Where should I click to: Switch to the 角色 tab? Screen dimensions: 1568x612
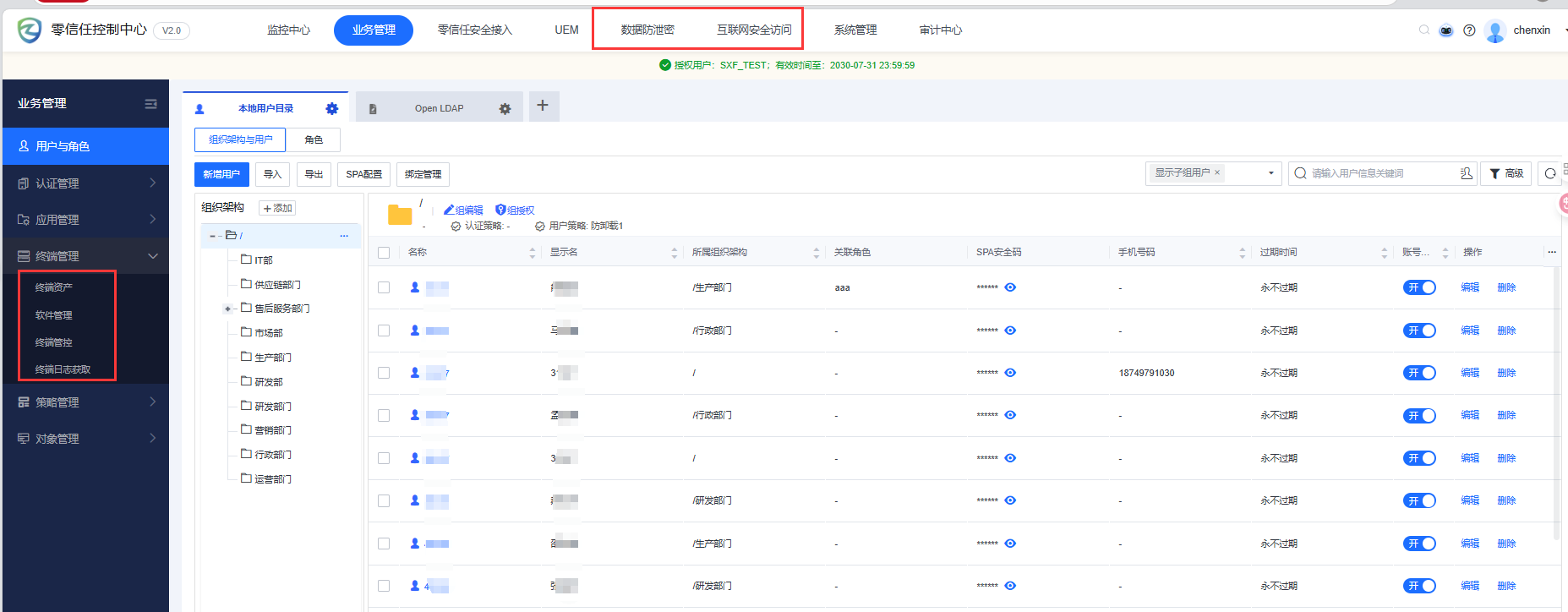[314, 139]
